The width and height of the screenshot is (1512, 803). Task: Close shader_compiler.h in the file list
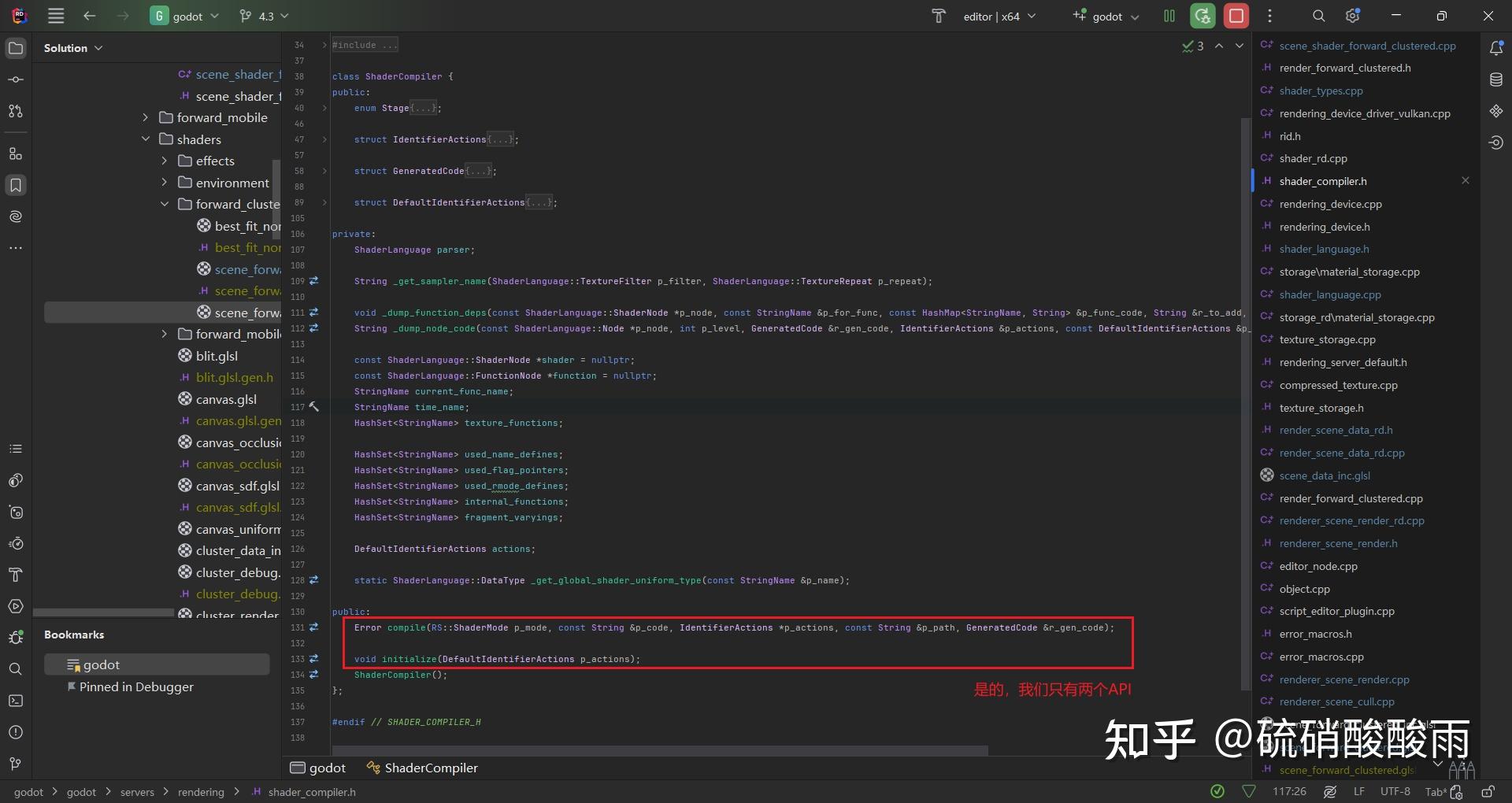click(1466, 180)
